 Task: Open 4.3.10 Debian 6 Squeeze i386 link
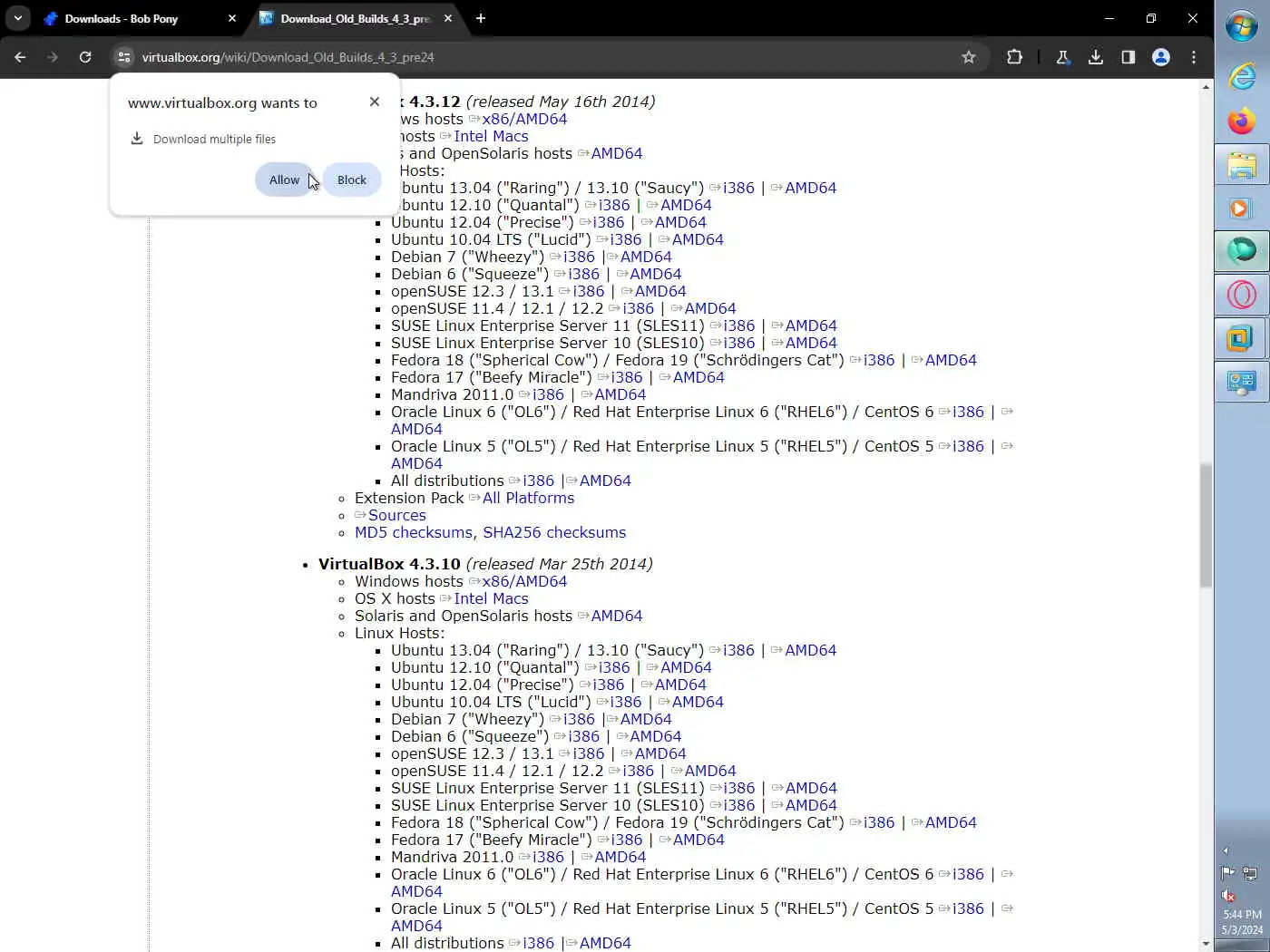(584, 736)
